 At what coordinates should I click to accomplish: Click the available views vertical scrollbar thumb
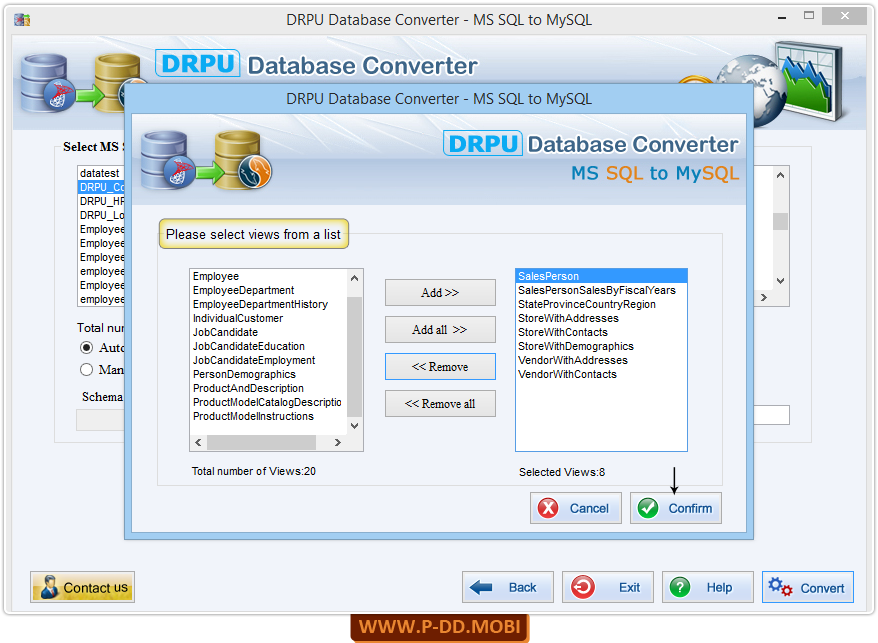click(x=354, y=357)
